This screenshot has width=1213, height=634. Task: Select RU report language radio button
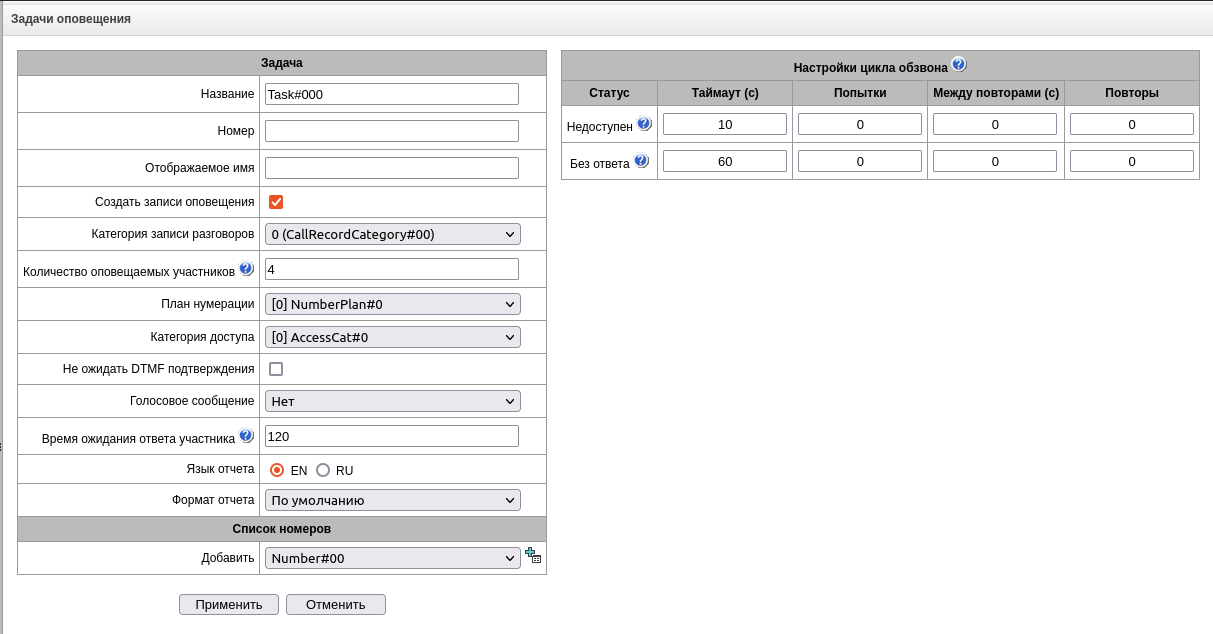point(323,470)
